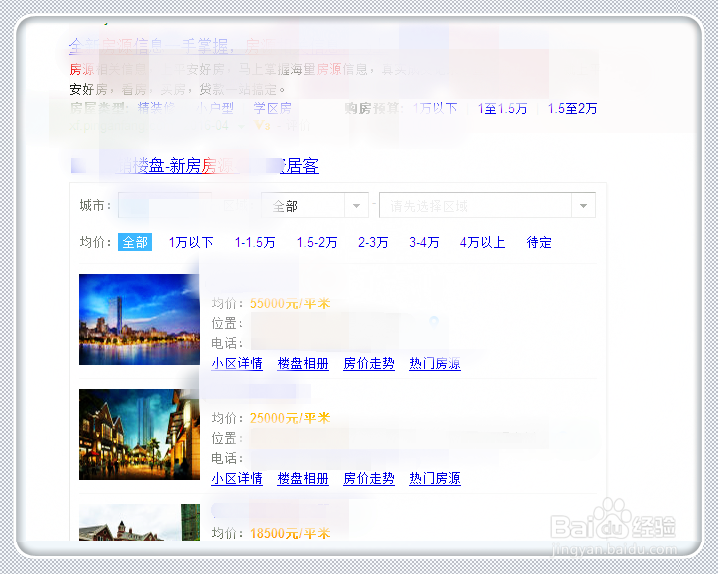Select the 全部 price filter tab

tap(135, 242)
